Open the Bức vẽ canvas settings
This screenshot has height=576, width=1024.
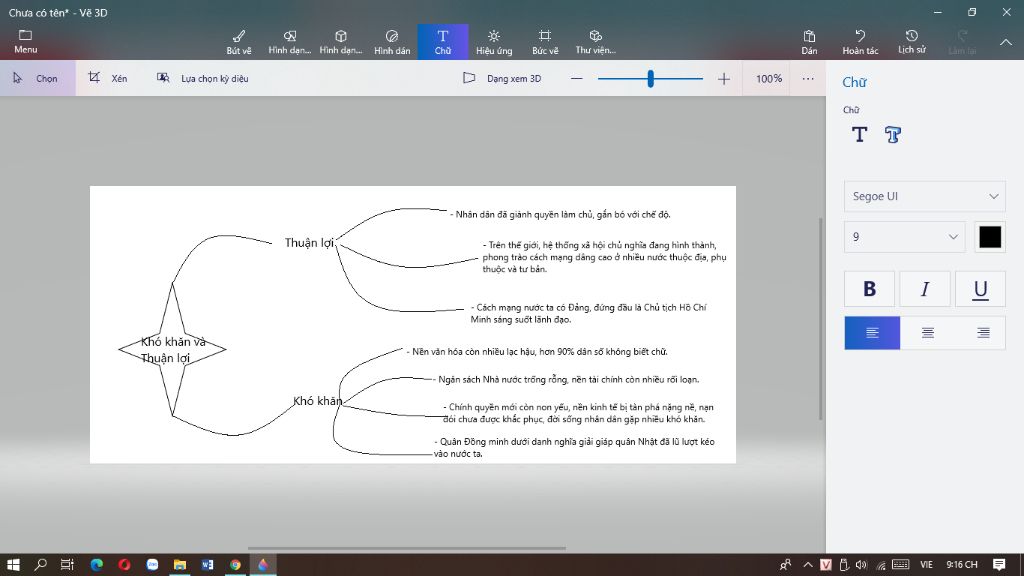545,41
